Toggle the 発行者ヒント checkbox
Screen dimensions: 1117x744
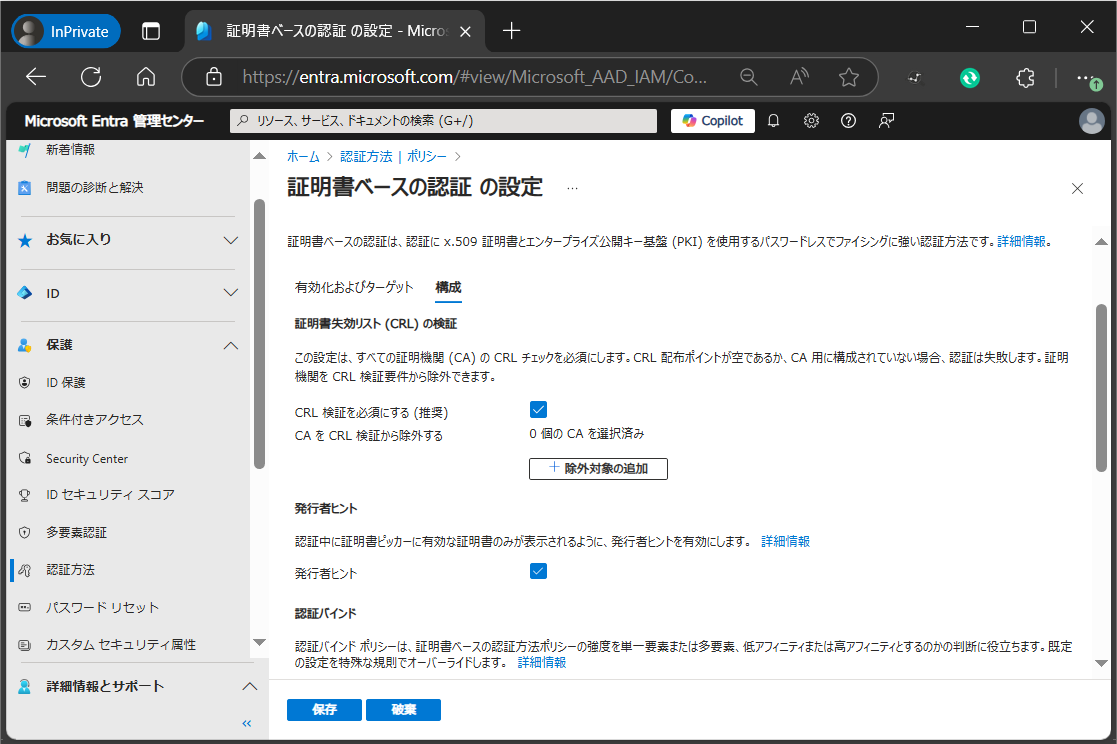(538, 571)
